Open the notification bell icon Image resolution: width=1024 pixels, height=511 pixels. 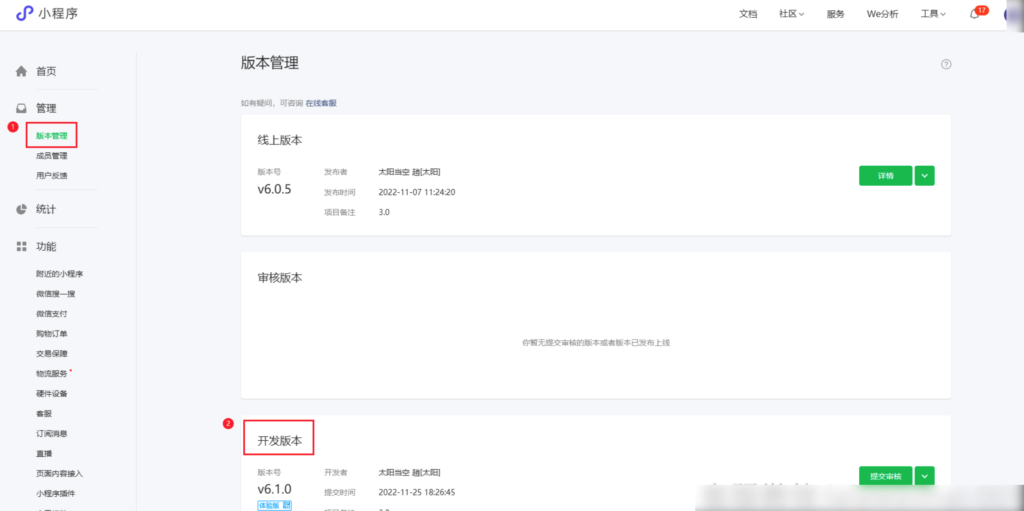click(x=974, y=14)
